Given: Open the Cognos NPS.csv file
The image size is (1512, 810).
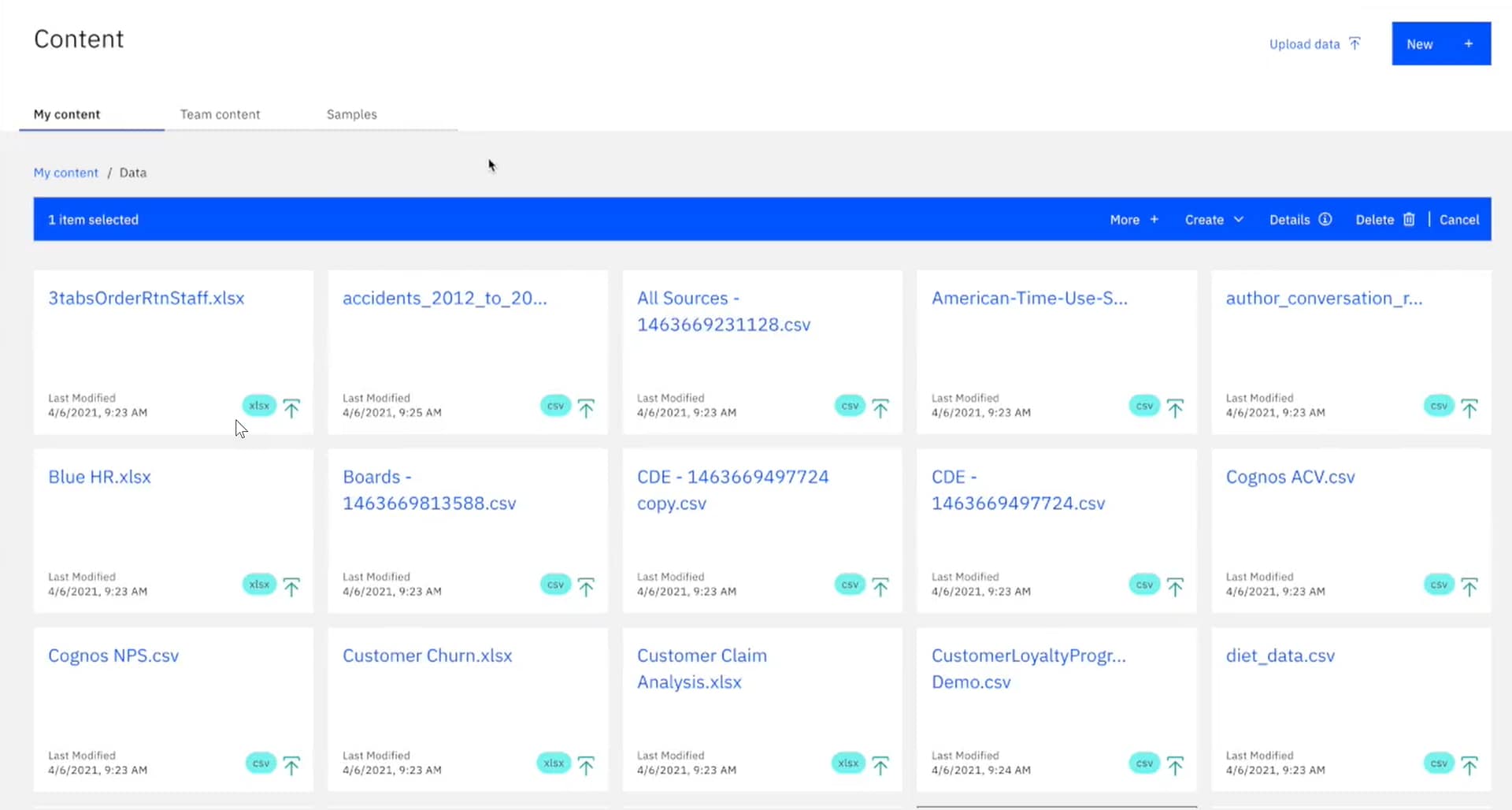Looking at the screenshot, I should [113, 656].
